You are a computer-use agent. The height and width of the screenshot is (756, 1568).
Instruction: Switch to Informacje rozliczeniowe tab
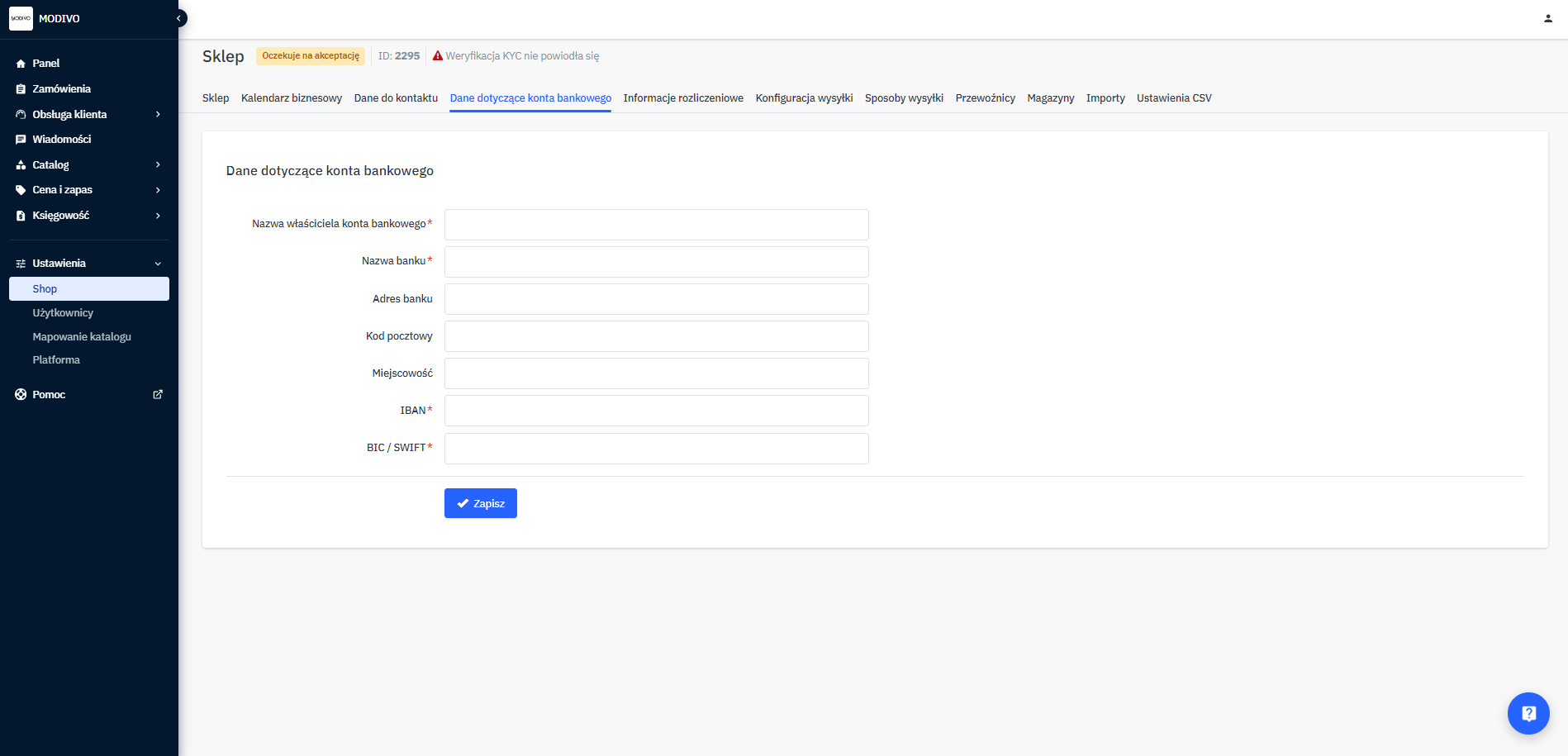[x=682, y=98]
